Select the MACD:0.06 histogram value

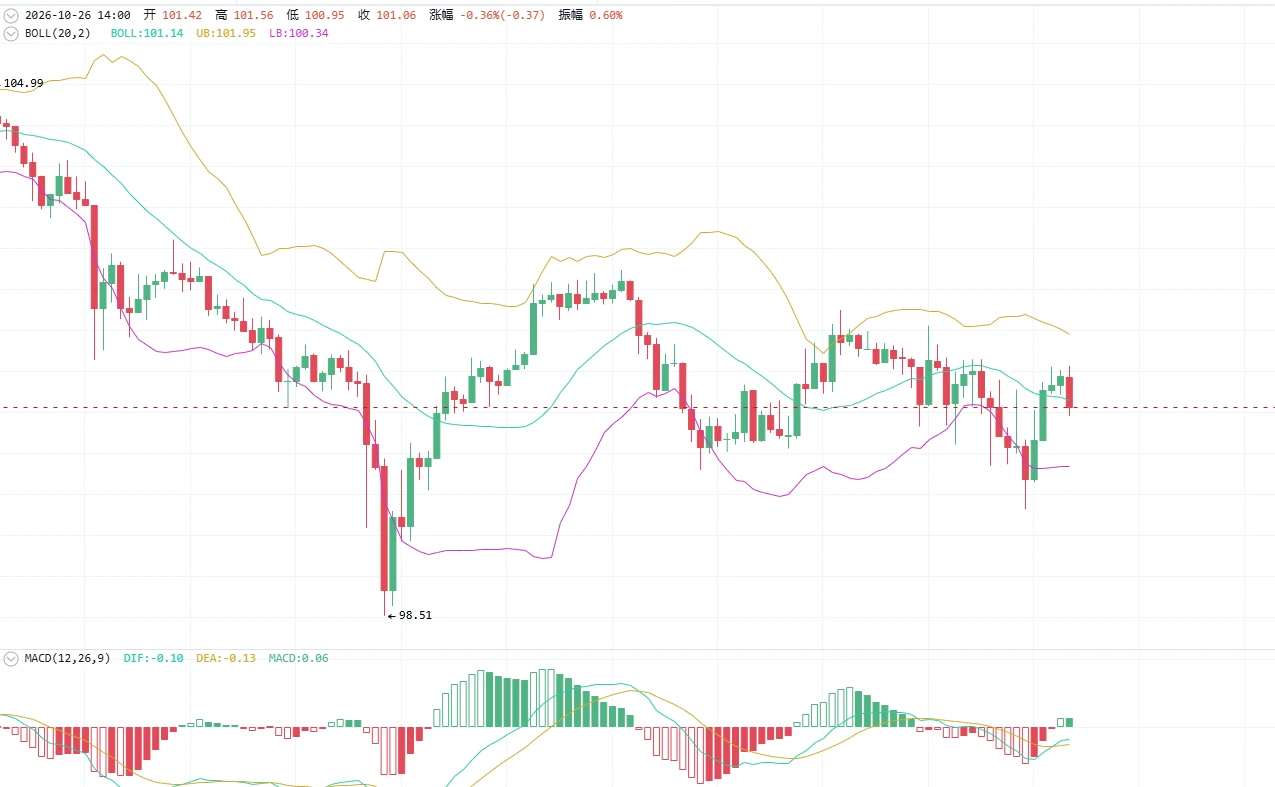(298, 658)
